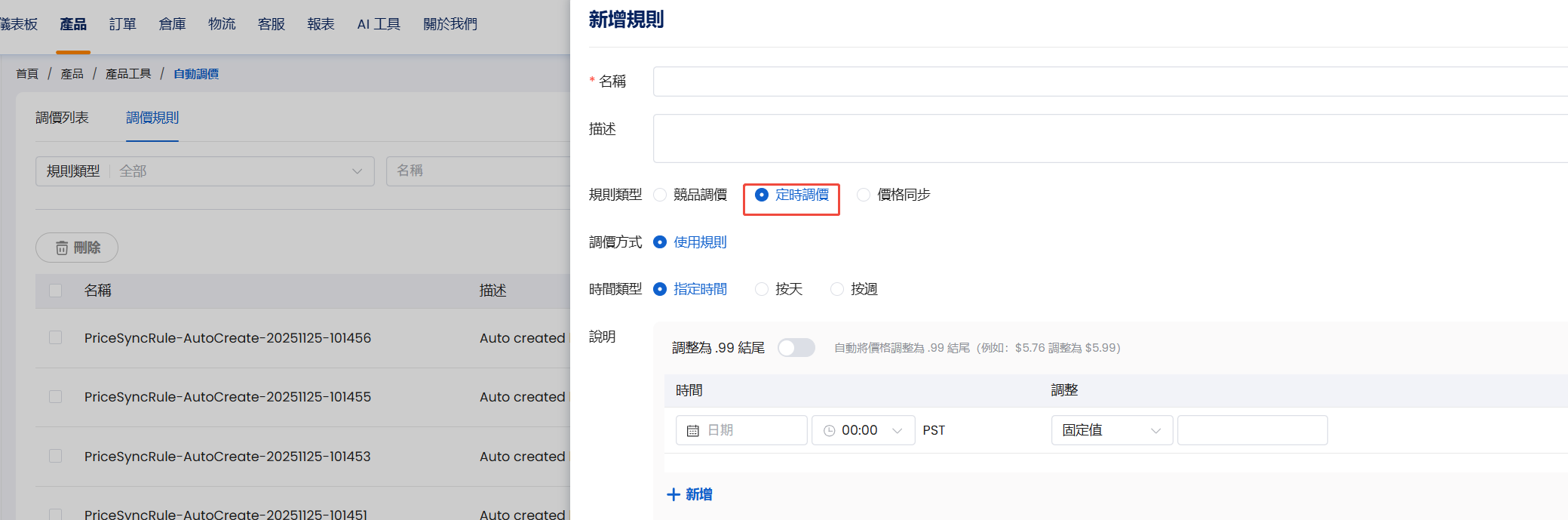Select the 價格同步 rule type
This screenshot has height=520, width=1568.
point(864,195)
